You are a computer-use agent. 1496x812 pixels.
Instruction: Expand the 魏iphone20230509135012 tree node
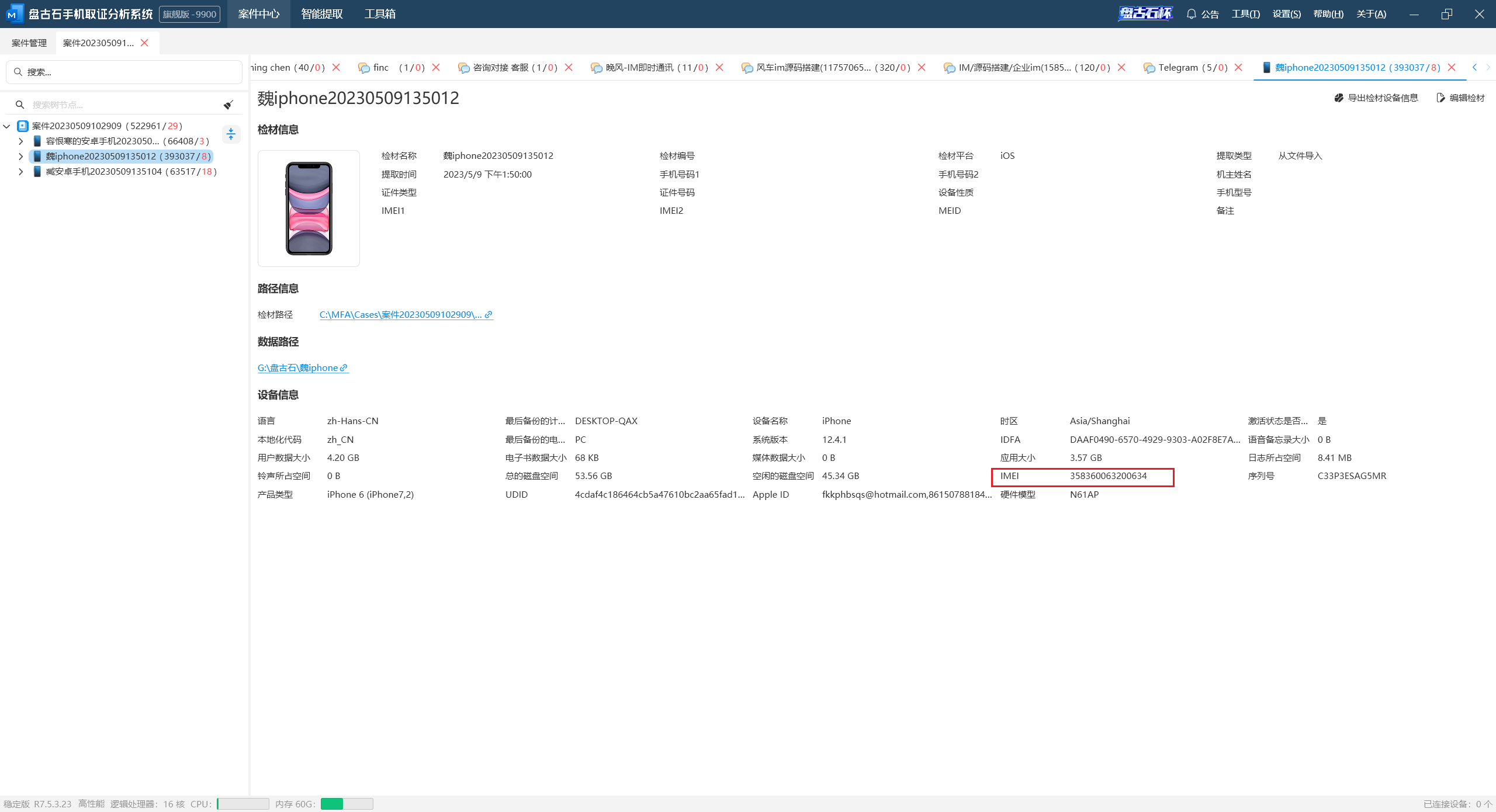[21, 157]
